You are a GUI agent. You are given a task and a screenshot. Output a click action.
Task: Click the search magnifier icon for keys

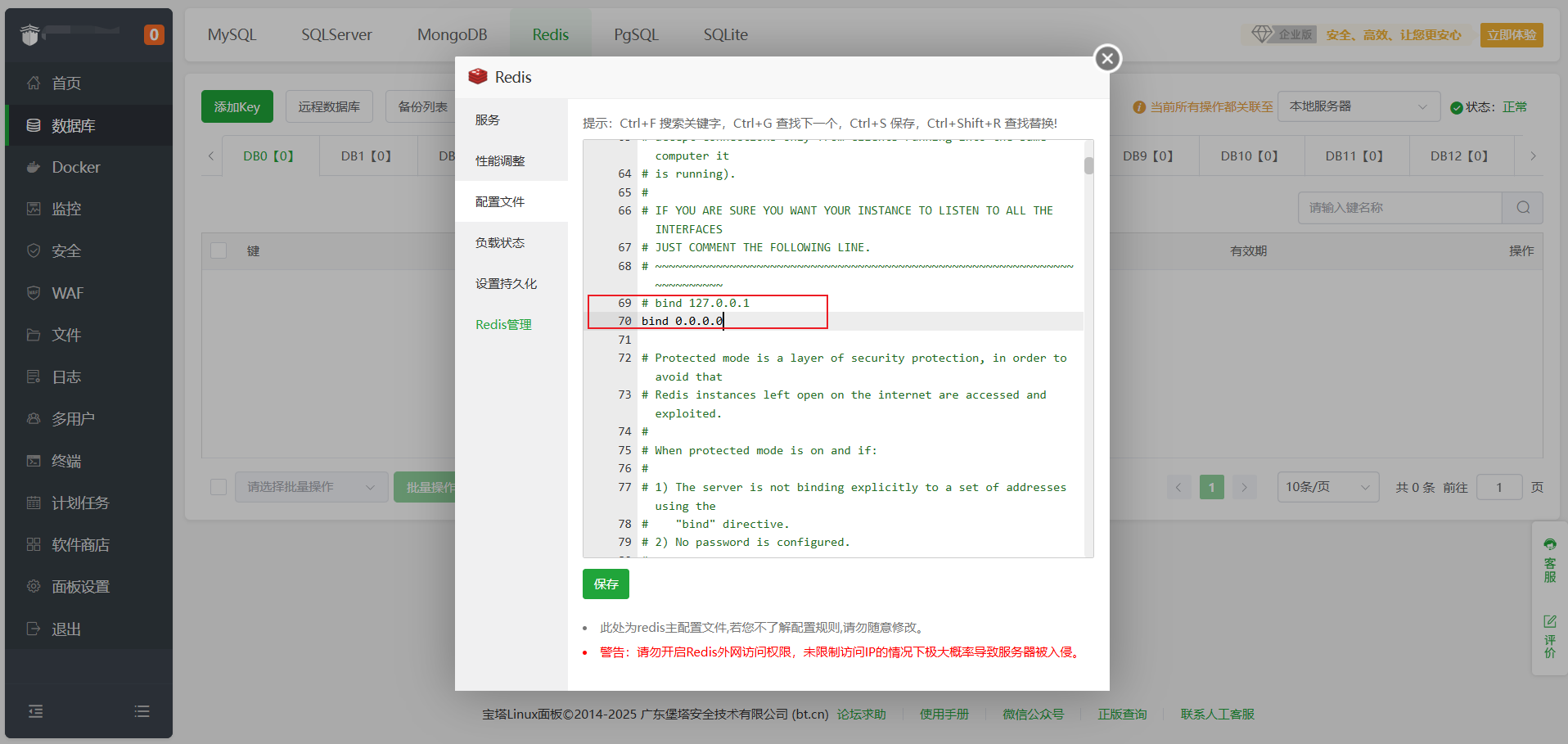(1522, 208)
